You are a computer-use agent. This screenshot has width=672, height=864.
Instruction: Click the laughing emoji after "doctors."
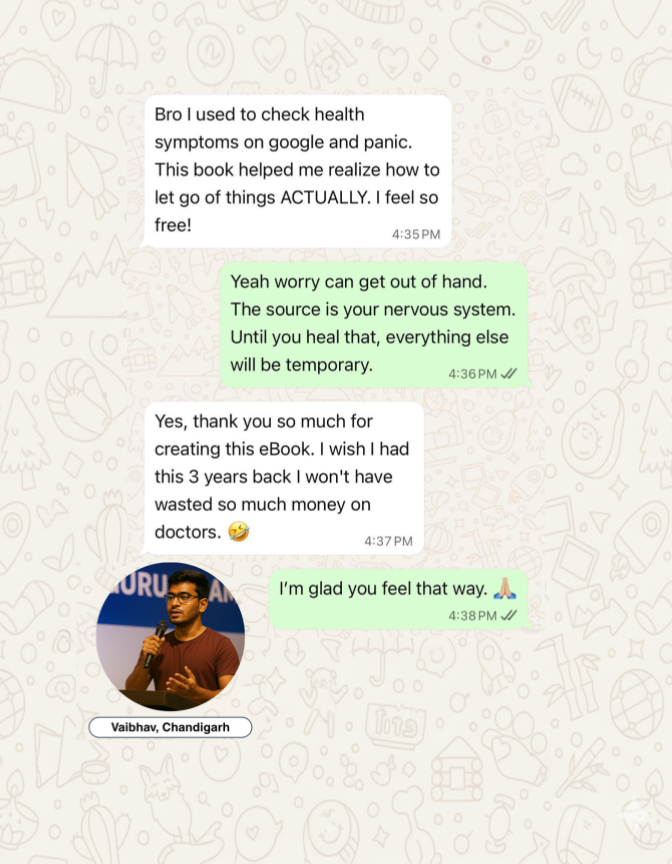(x=238, y=532)
